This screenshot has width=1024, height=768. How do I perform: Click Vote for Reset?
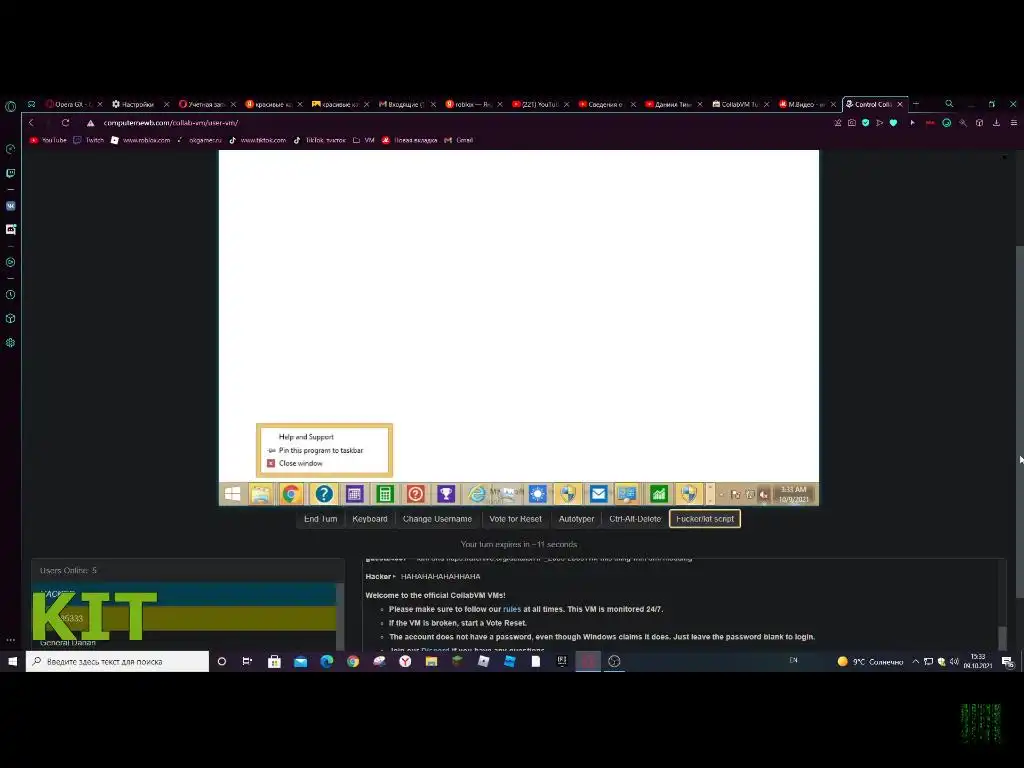pyautogui.click(x=515, y=519)
